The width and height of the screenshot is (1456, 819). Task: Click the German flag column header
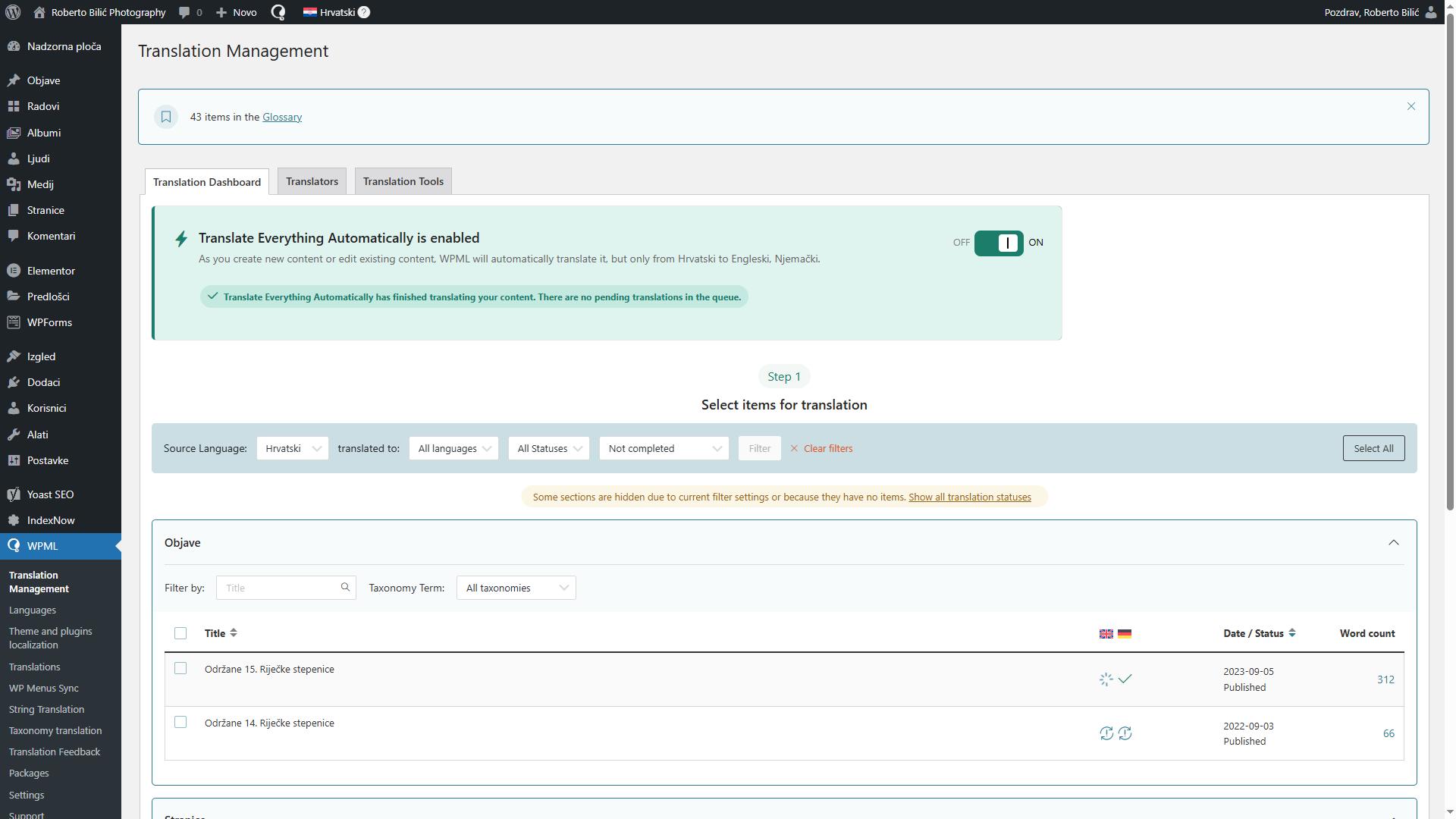(1125, 634)
